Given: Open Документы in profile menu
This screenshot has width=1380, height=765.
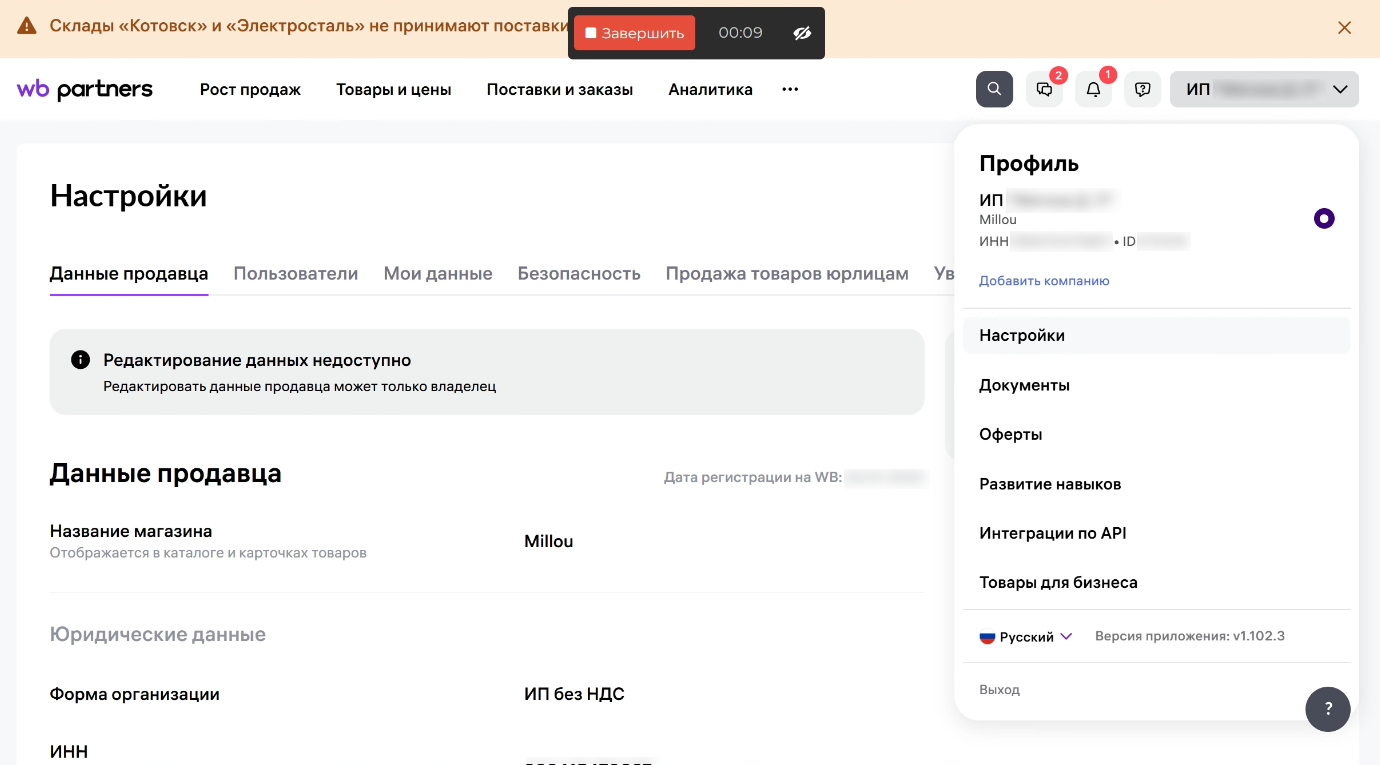Looking at the screenshot, I should (1156, 385).
